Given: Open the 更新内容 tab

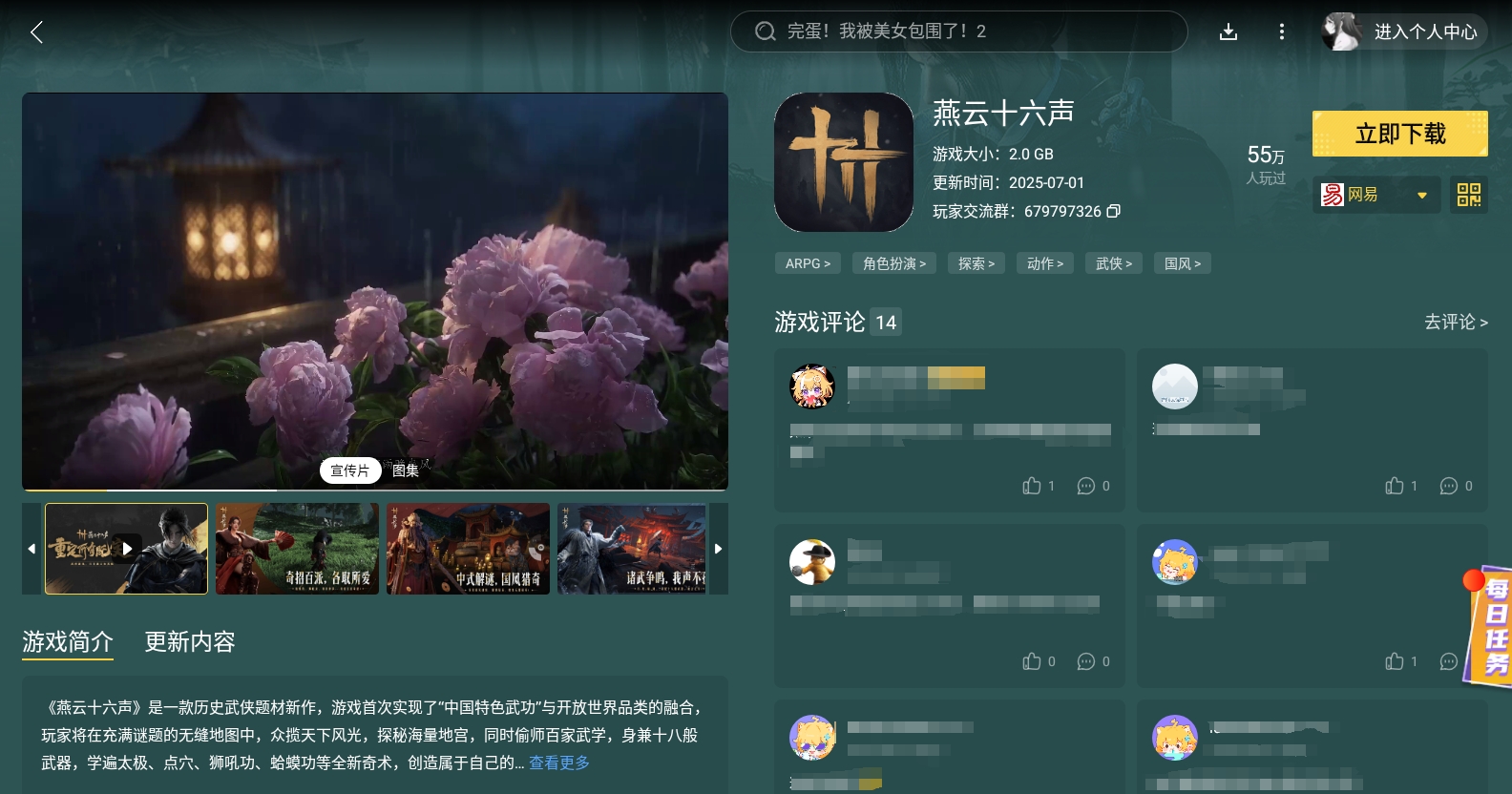Looking at the screenshot, I should 190,641.
